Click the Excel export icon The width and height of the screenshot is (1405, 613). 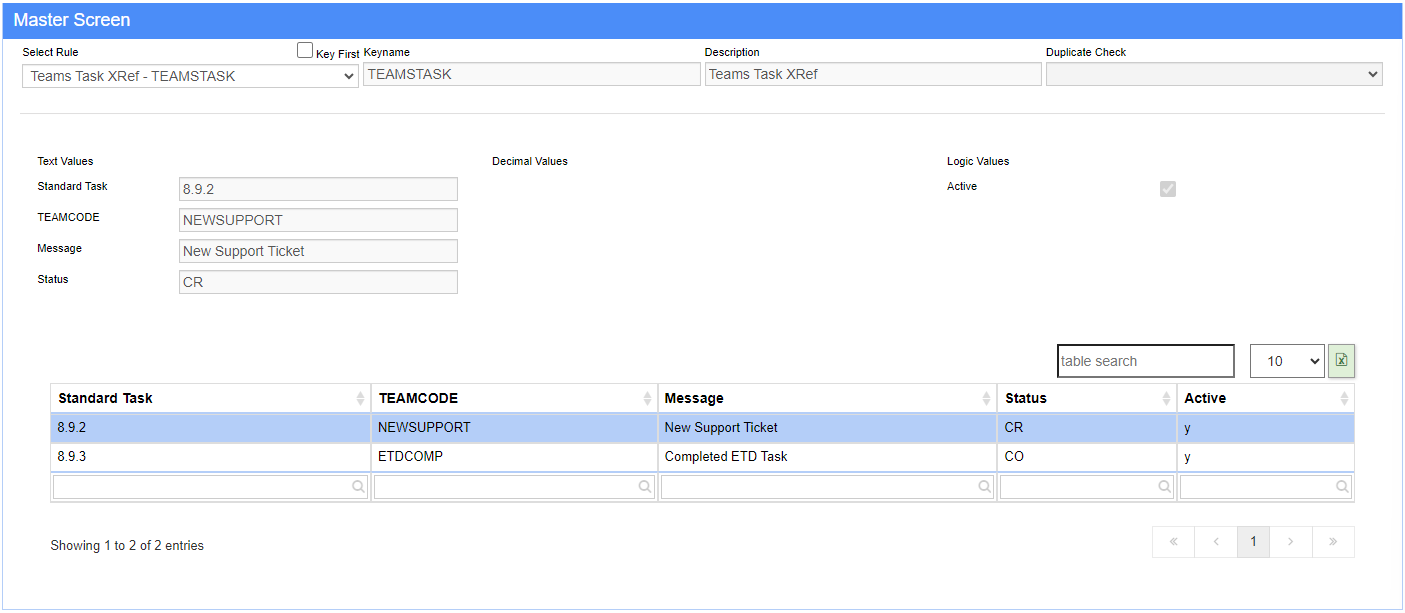pyautogui.click(x=1341, y=361)
